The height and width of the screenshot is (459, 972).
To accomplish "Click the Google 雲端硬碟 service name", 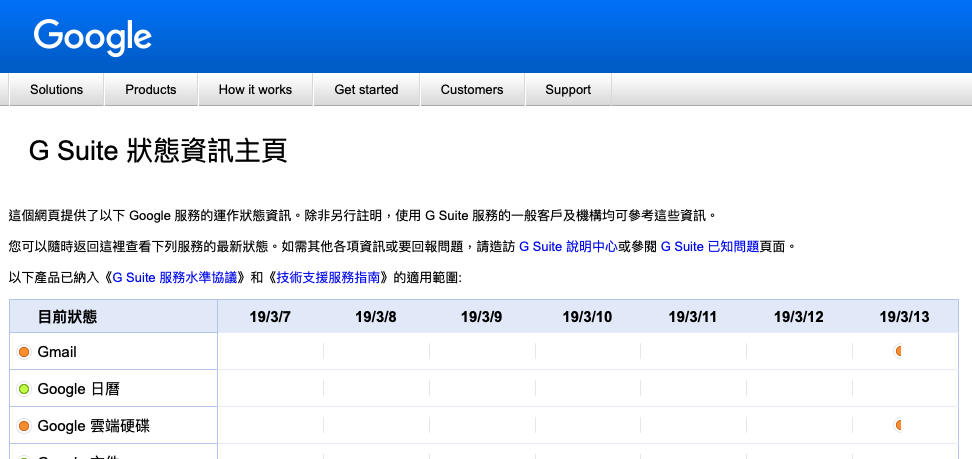I will tap(94, 426).
